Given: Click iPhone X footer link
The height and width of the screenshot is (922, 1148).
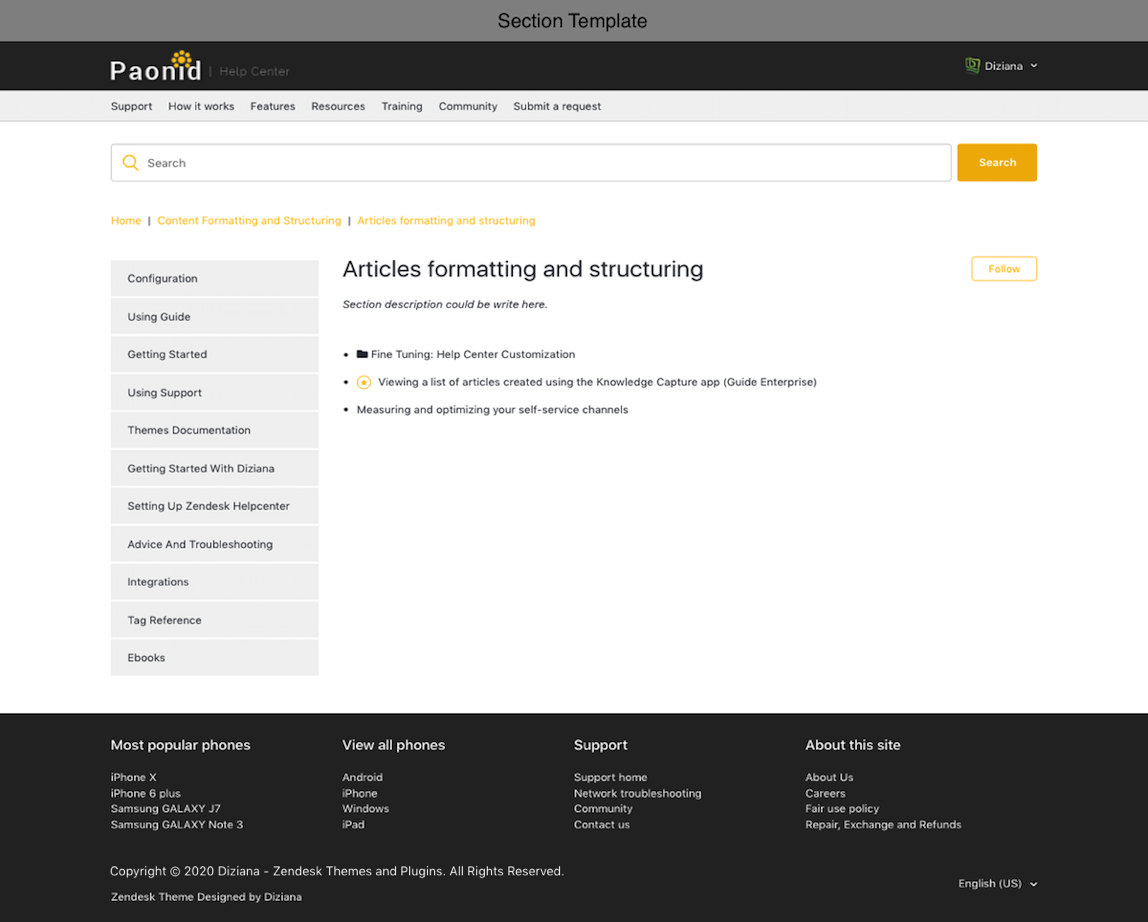Looking at the screenshot, I should tap(133, 777).
